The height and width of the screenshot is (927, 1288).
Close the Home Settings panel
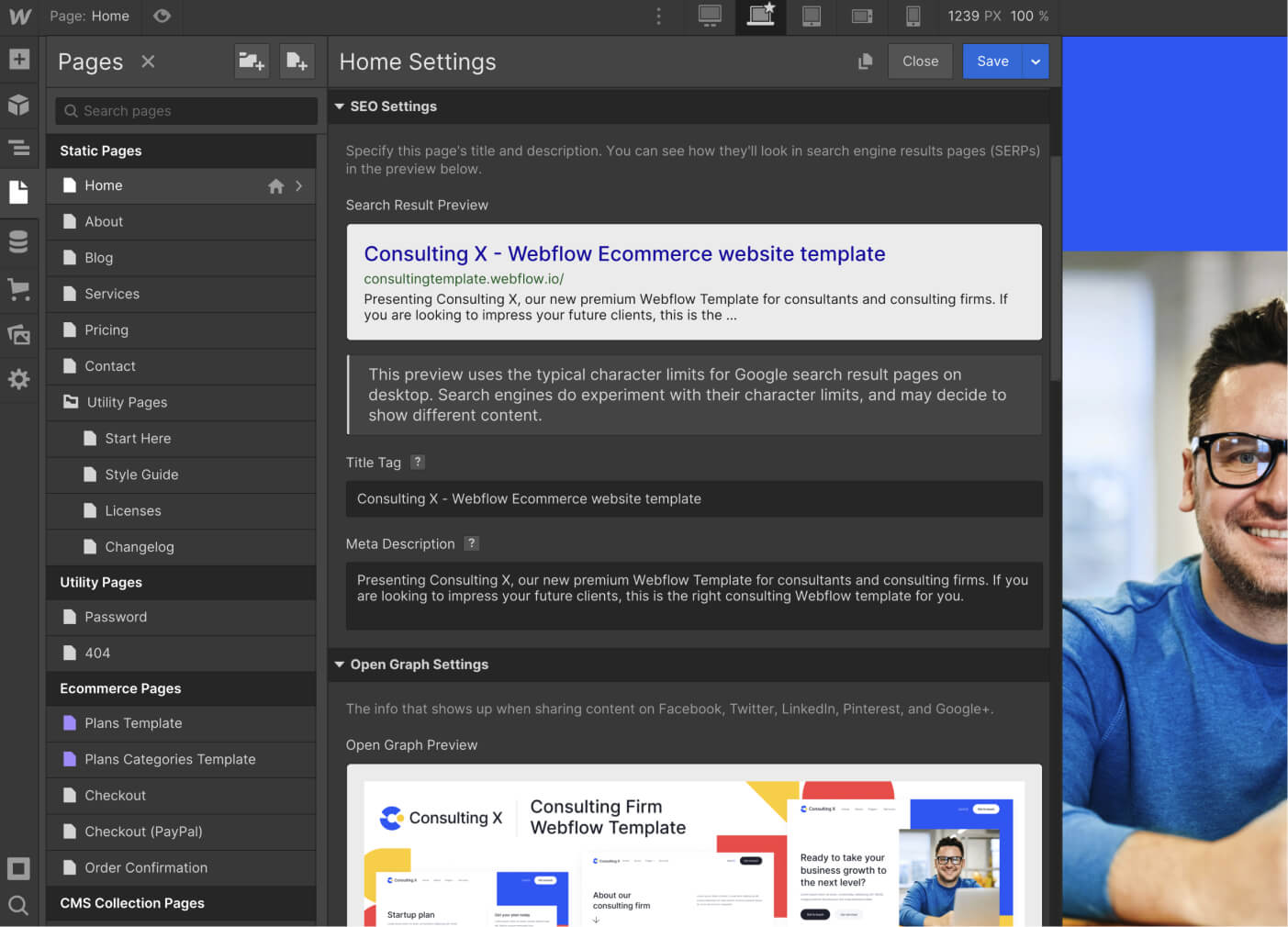click(x=920, y=61)
